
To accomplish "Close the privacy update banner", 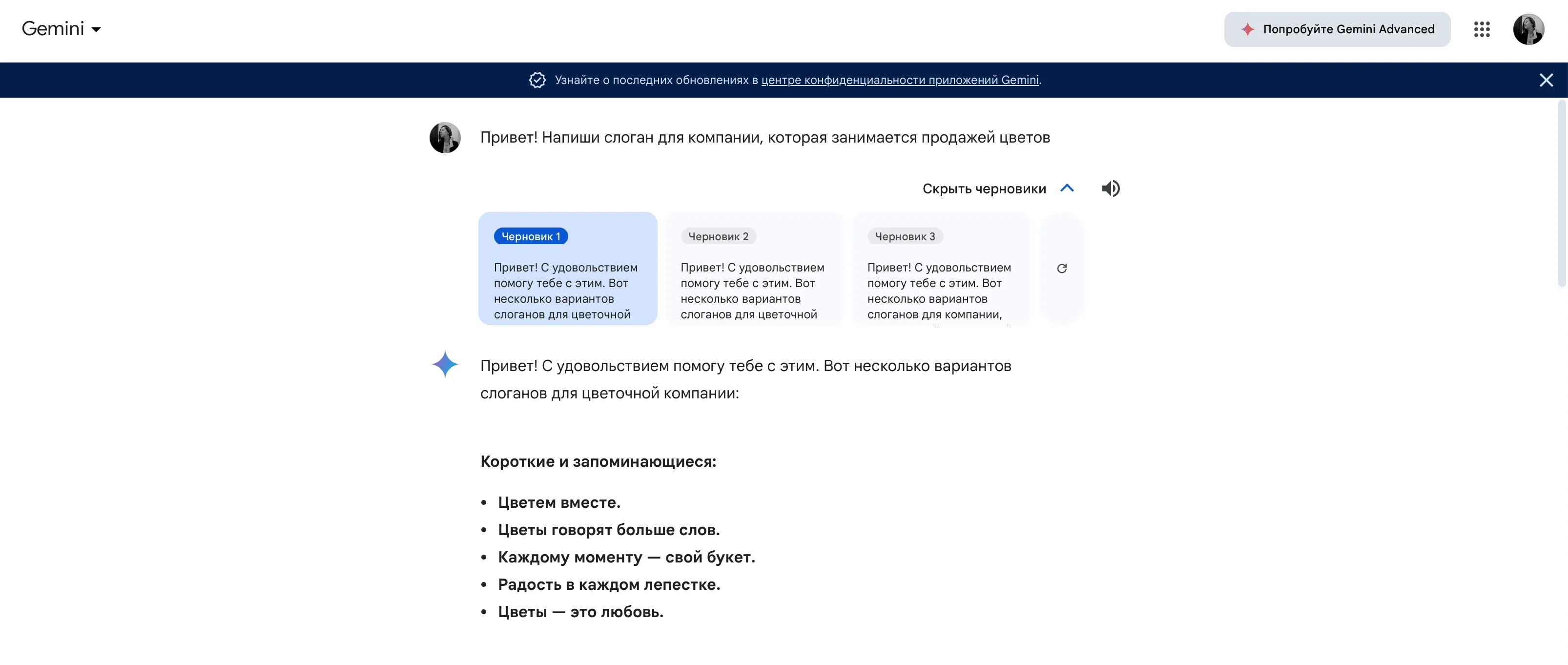I will click(x=1546, y=80).
